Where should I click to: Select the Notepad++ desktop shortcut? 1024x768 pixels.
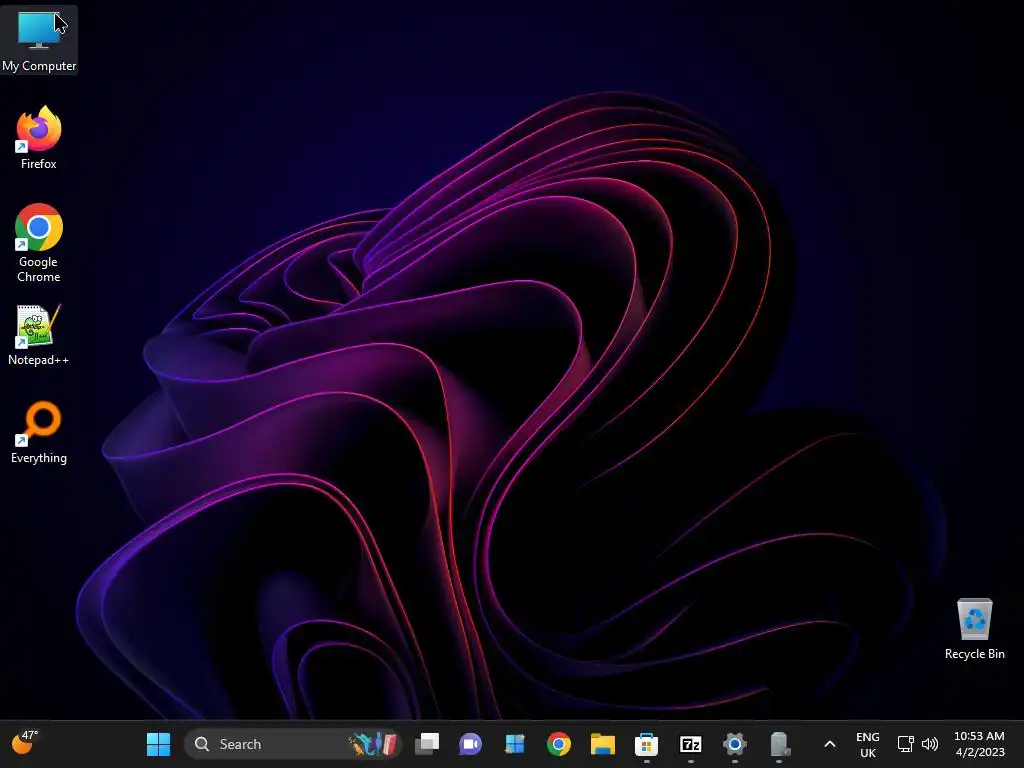[39, 334]
